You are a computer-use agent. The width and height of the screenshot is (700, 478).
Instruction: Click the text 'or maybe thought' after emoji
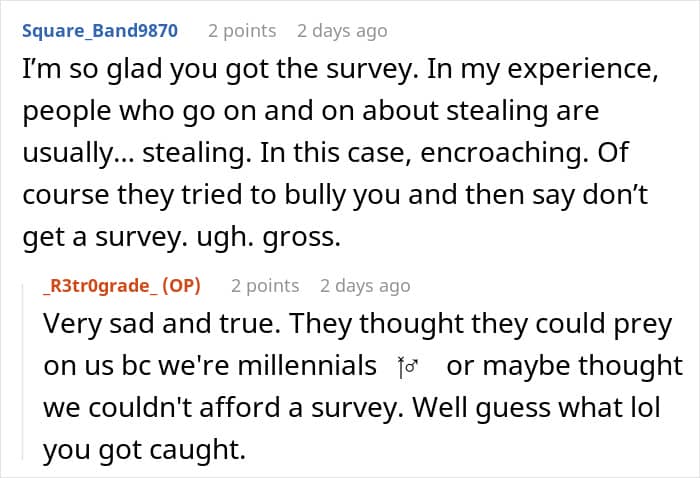pos(565,366)
